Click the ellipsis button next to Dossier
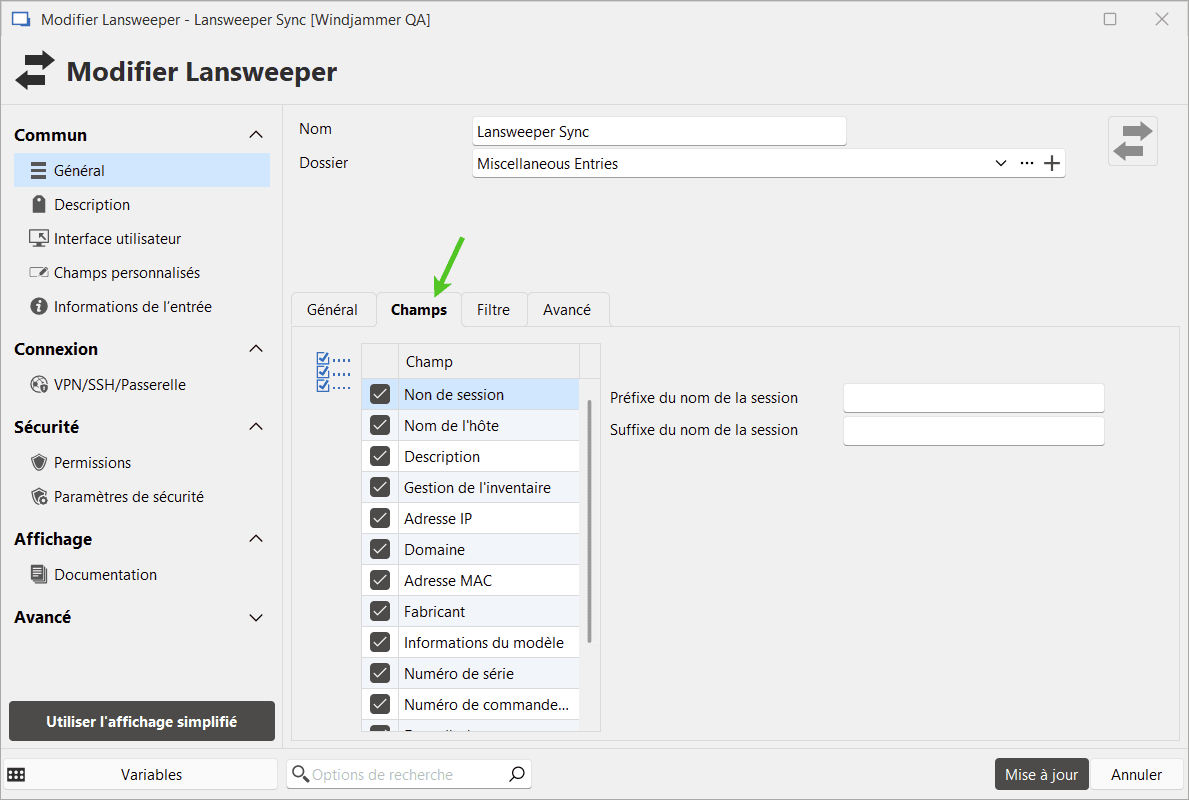The height and width of the screenshot is (800, 1189). [x=1027, y=163]
